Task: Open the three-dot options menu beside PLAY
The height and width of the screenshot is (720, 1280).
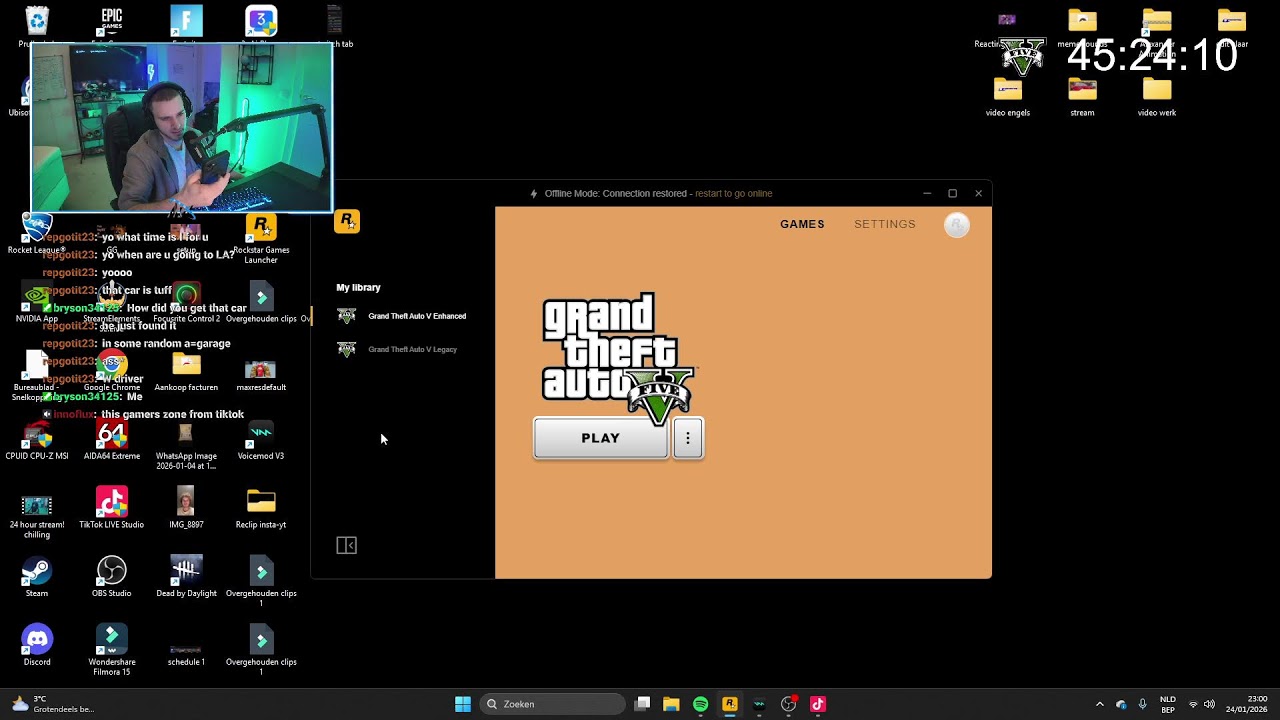Action: (688, 438)
